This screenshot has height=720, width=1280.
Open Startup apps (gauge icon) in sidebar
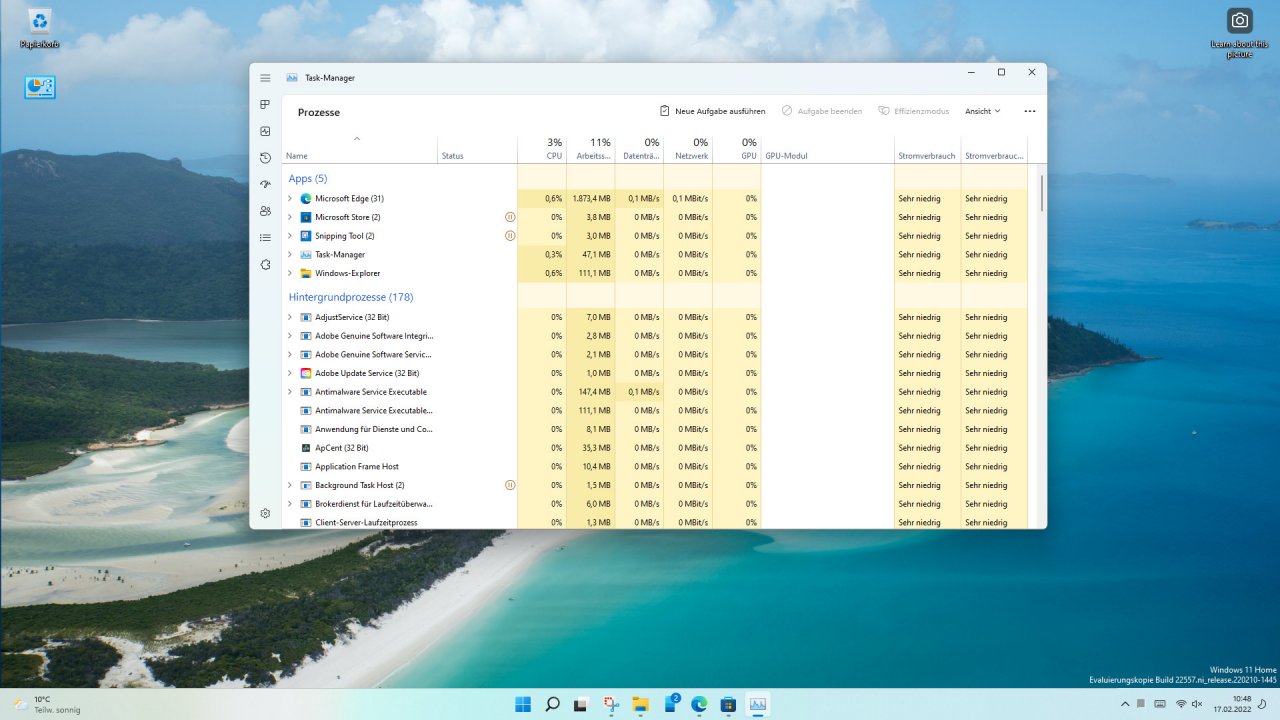coord(265,184)
